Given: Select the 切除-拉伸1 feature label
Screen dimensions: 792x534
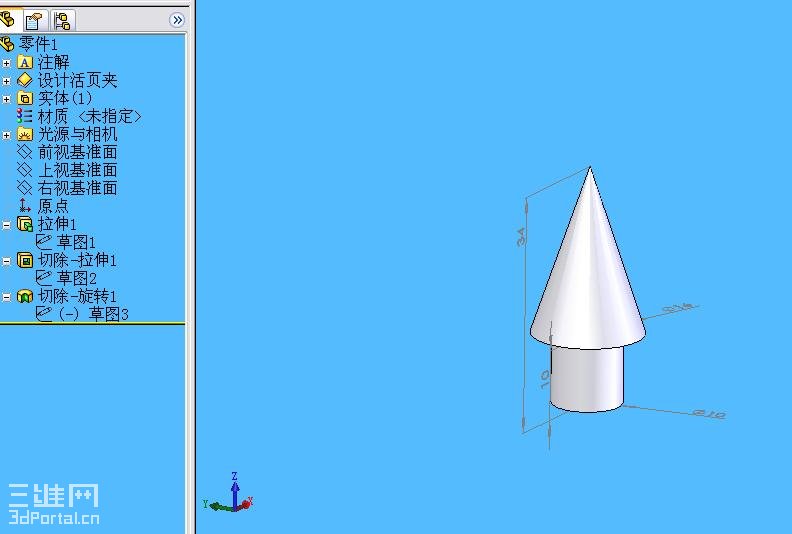Looking at the screenshot, I should [77, 260].
